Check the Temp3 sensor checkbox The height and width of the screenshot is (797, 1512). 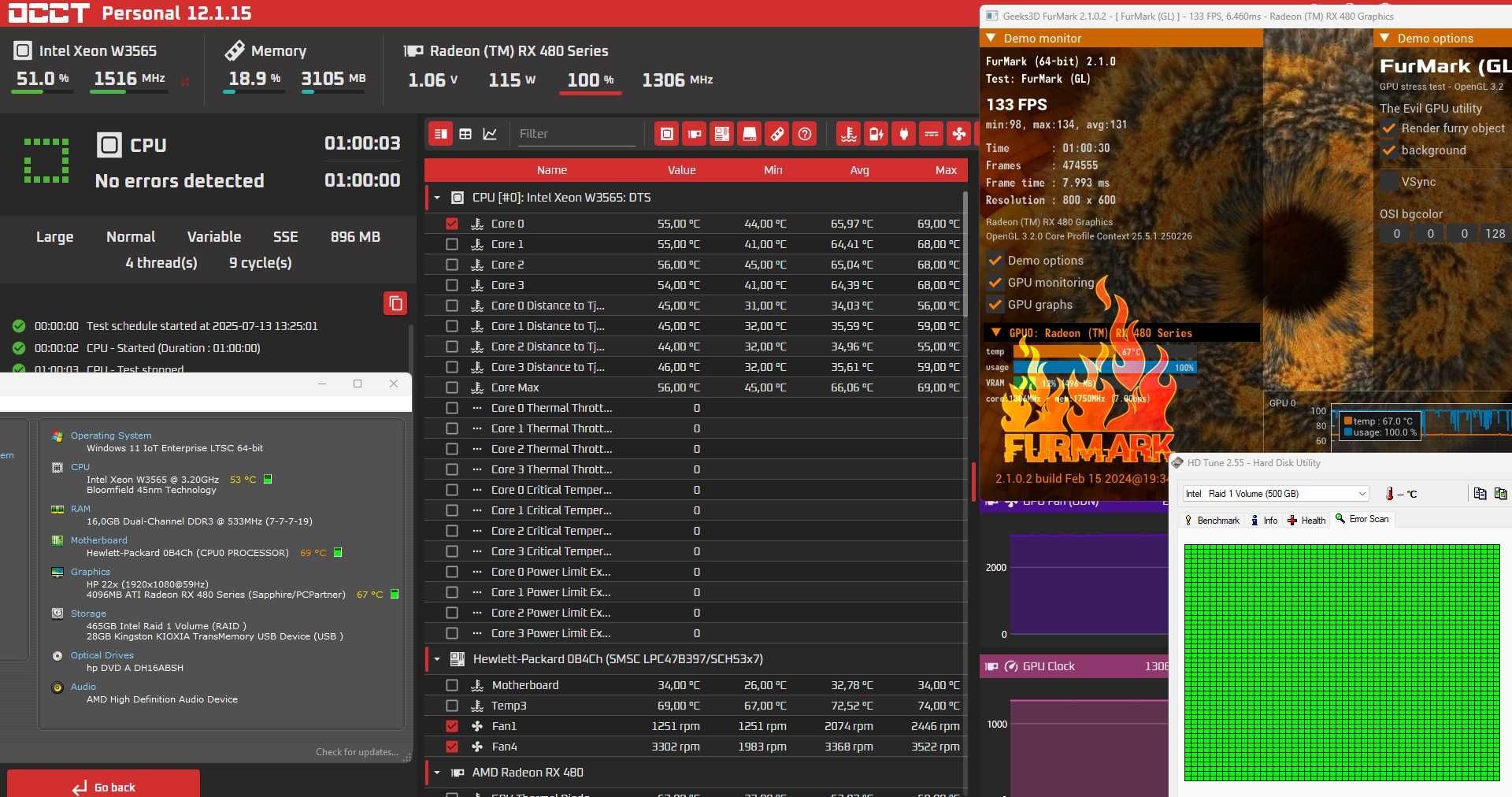452,706
